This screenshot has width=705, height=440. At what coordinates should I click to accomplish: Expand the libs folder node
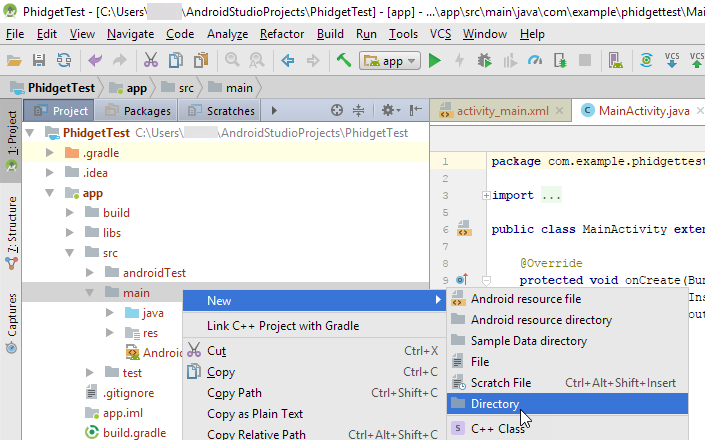pos(70,233)
